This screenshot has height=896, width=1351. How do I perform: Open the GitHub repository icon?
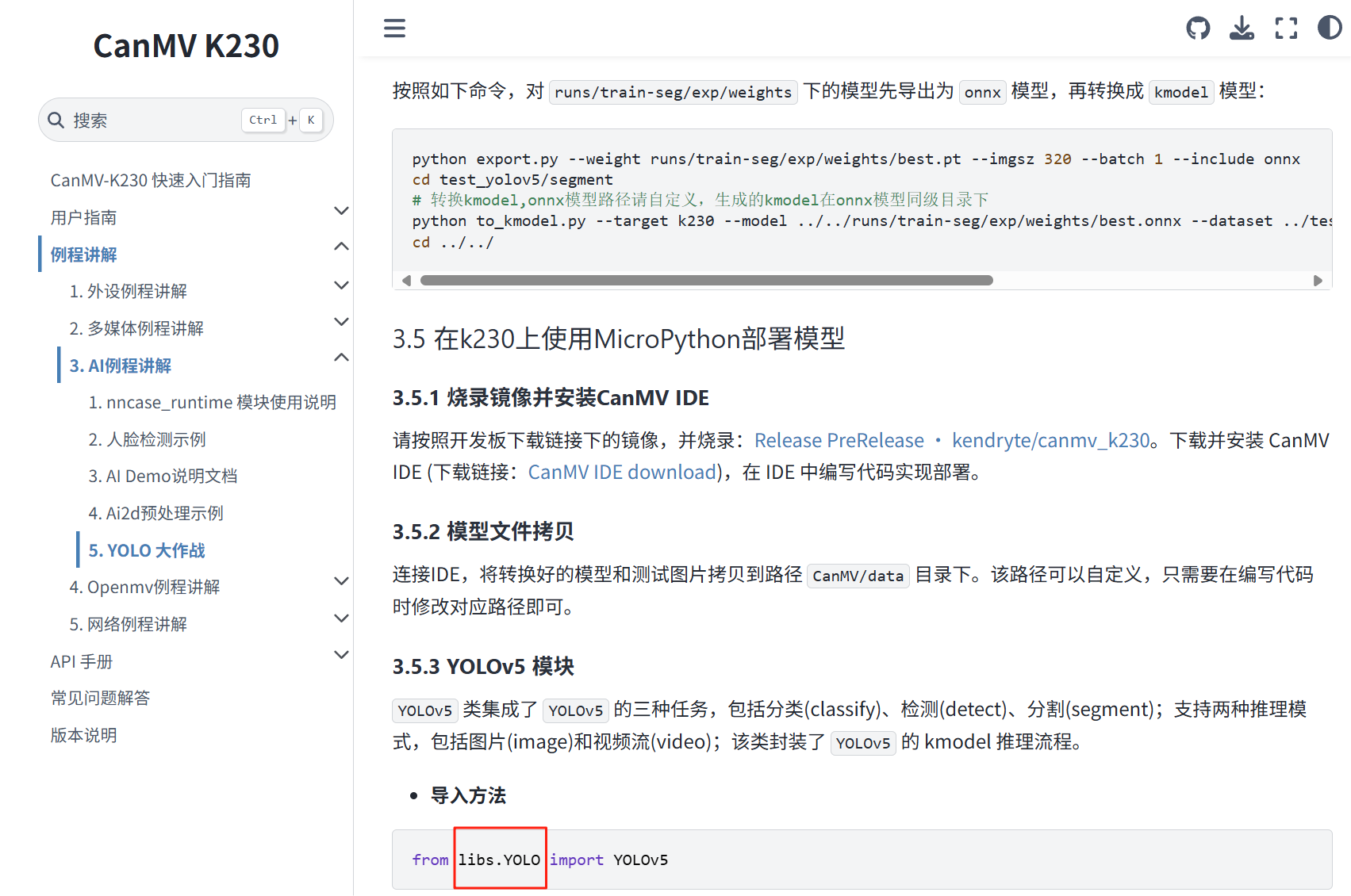[x=1198, y=29]
